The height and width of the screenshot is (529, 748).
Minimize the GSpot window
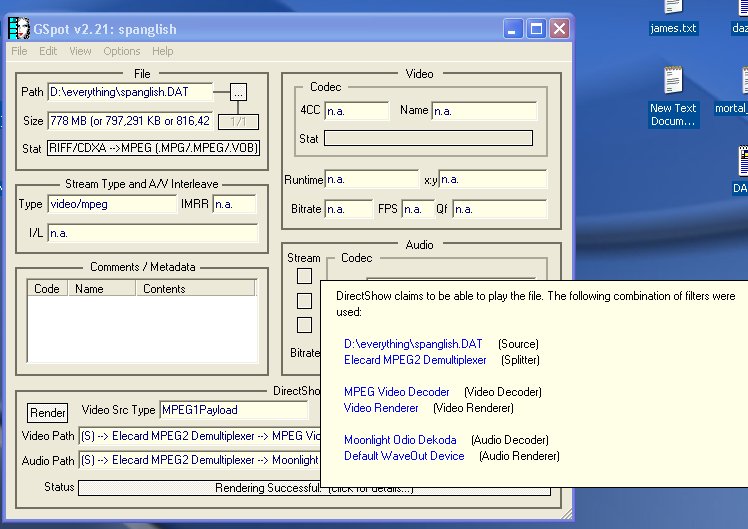click(x=513, y=29)
